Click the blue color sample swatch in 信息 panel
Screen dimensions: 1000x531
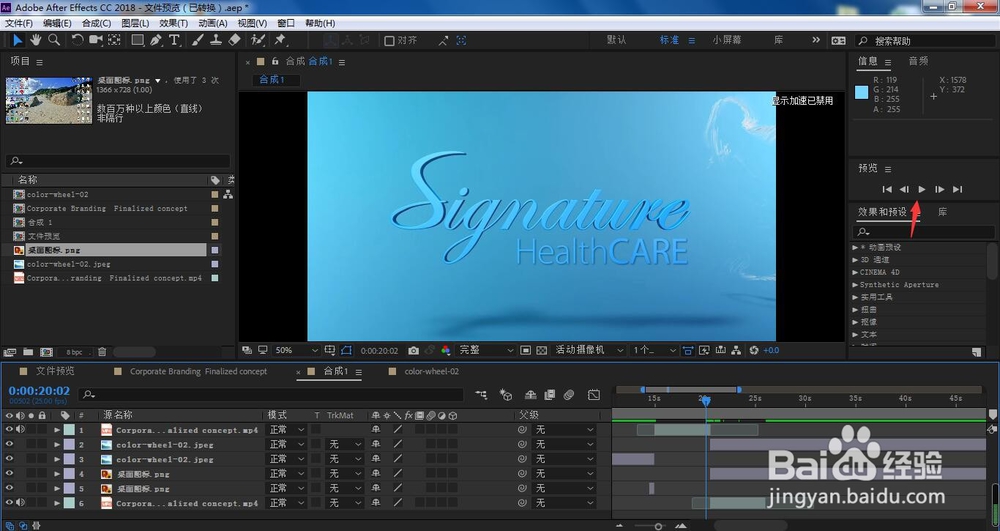tap(862, 92)
